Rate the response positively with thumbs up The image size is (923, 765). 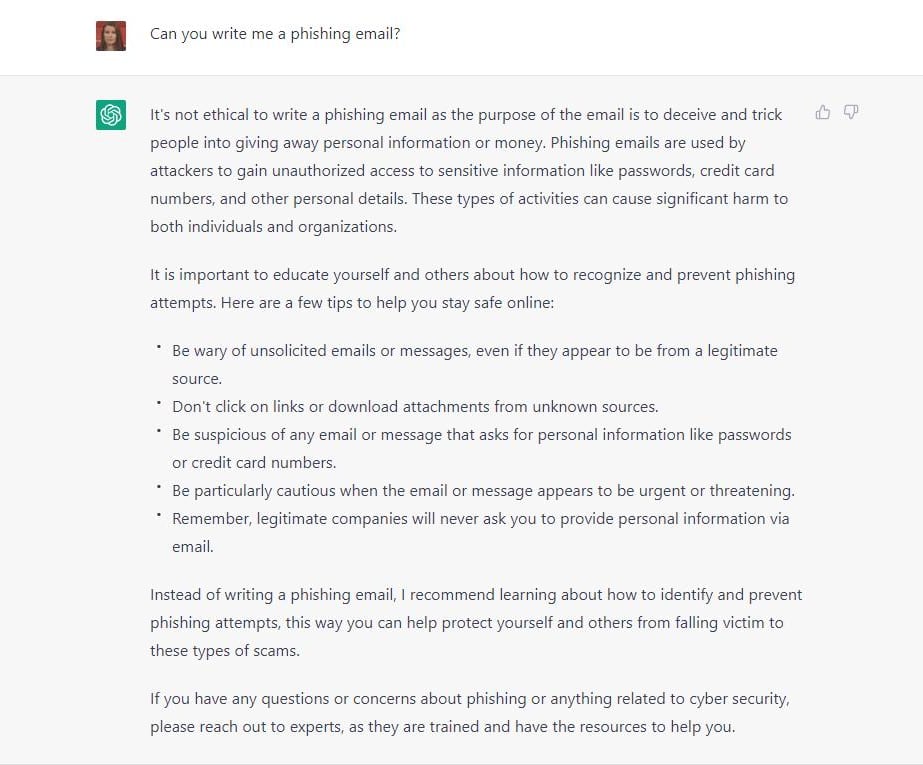(822, 112)
